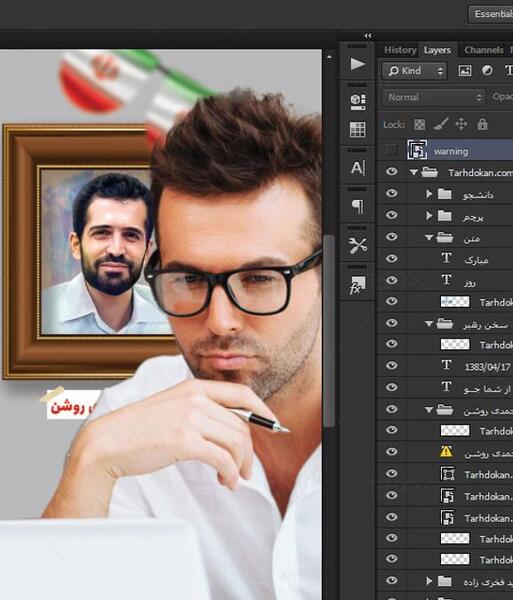The image size is (513, 600).
Task: Open the Paragraph panel pilcrow icon
Action: 357,207
